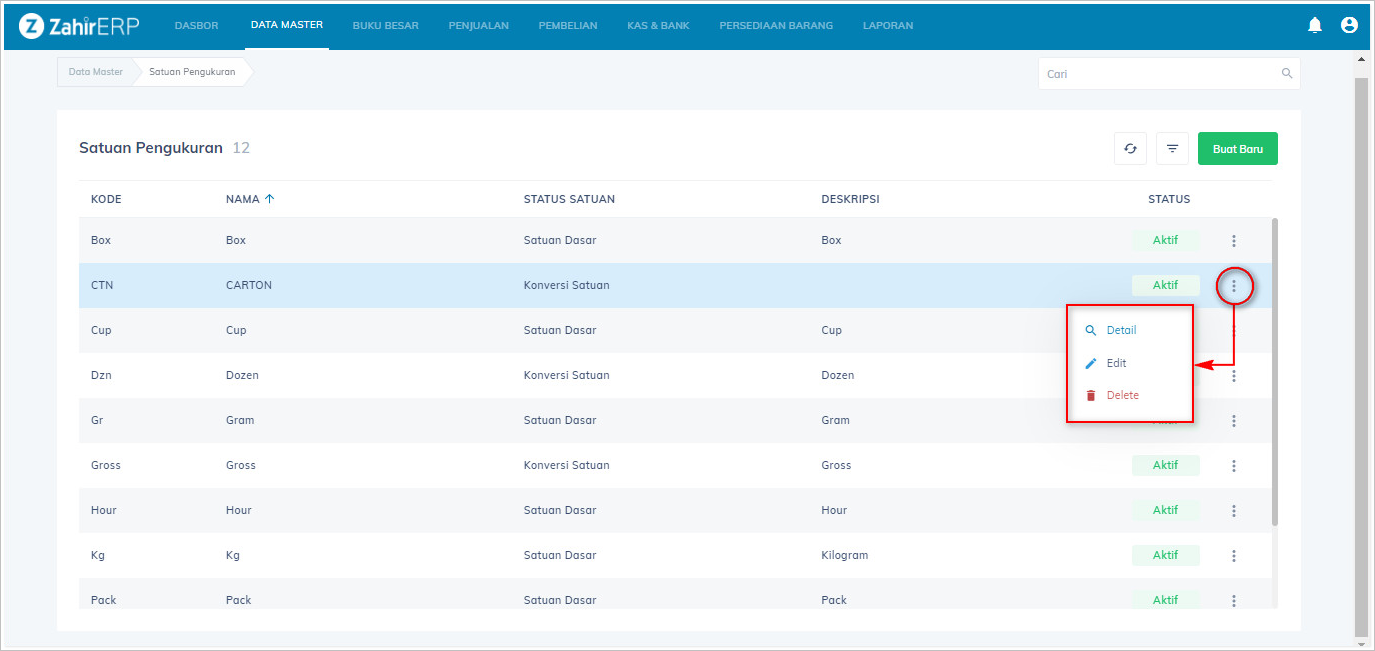Open three-dot menu for the Gross row
Screen dimensions: 1375x651
(x=1234, y=466)
